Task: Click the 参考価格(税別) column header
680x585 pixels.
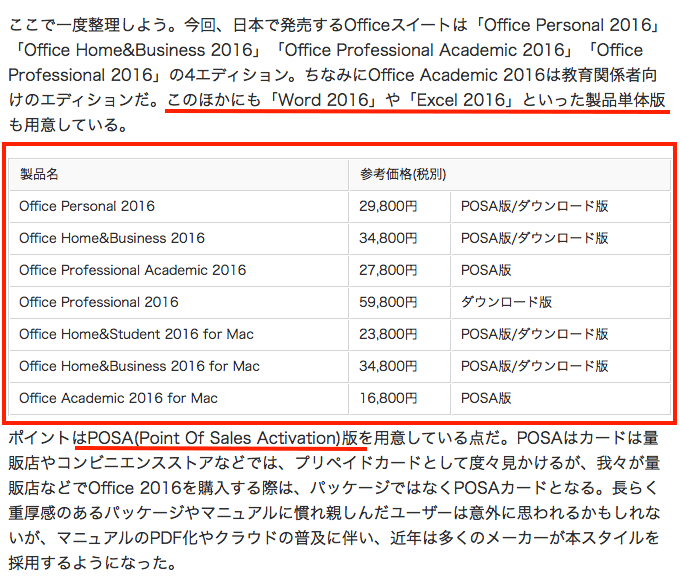Action: click(x=510, y=175)
